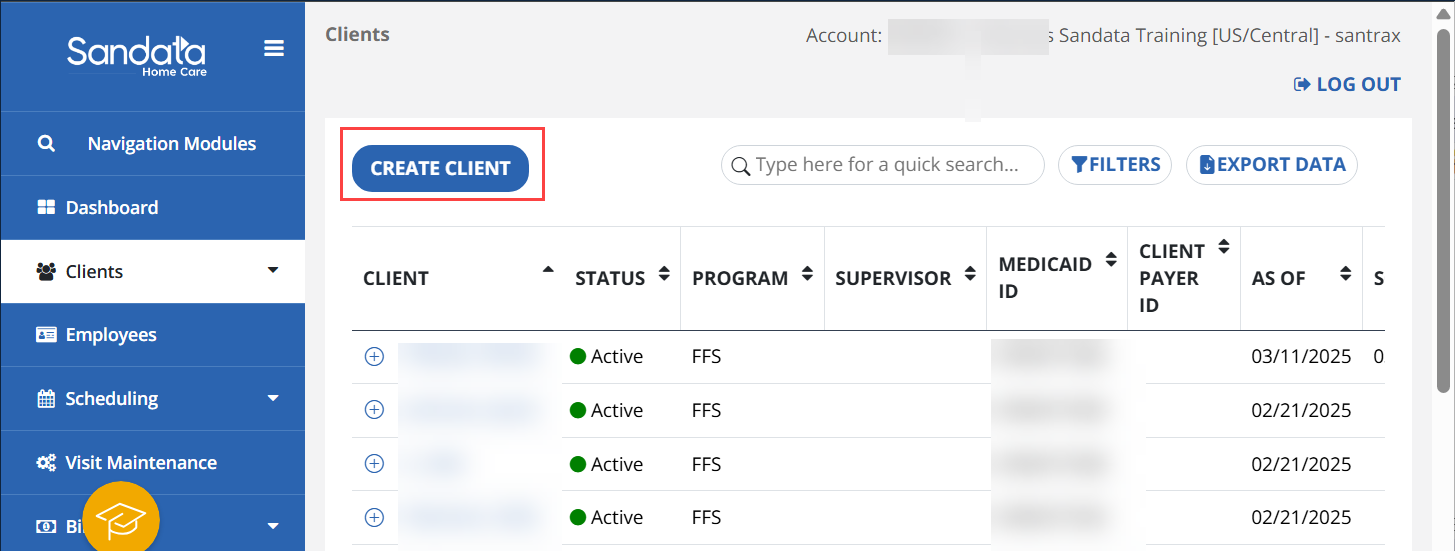
Task: Open the Filters panel
Action: [x=1115, y=165]
